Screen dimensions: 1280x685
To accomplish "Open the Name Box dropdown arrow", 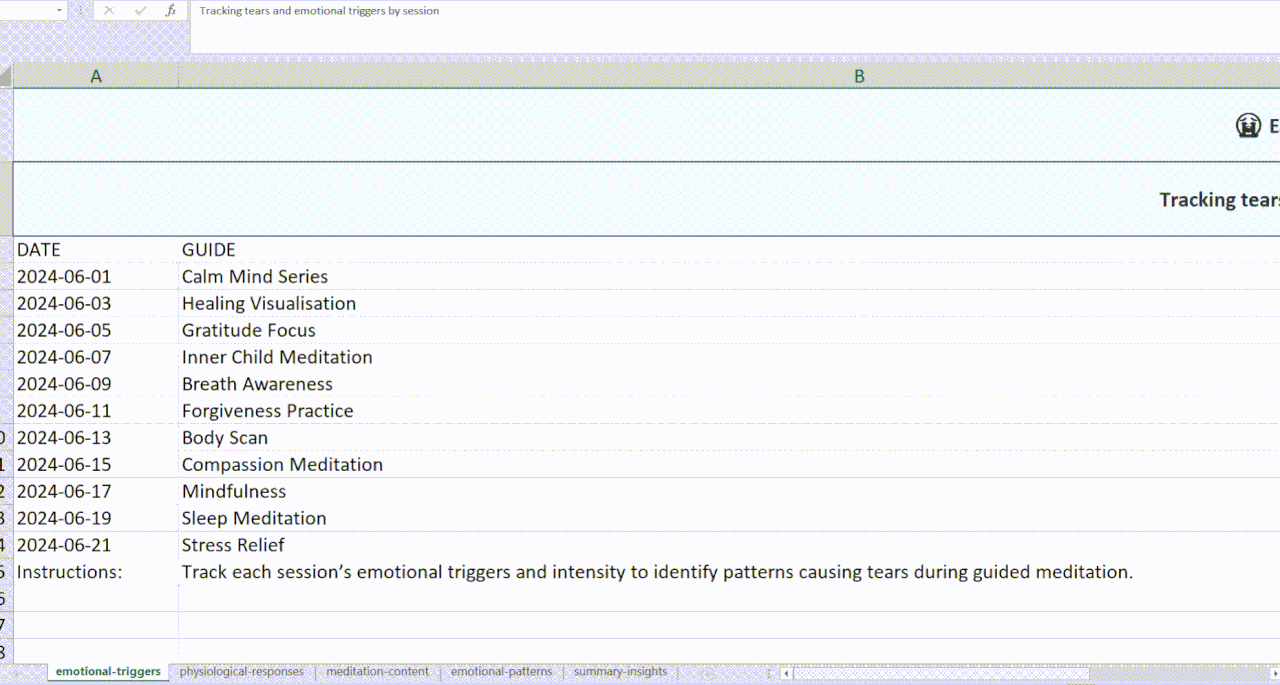I will [60, 11].
